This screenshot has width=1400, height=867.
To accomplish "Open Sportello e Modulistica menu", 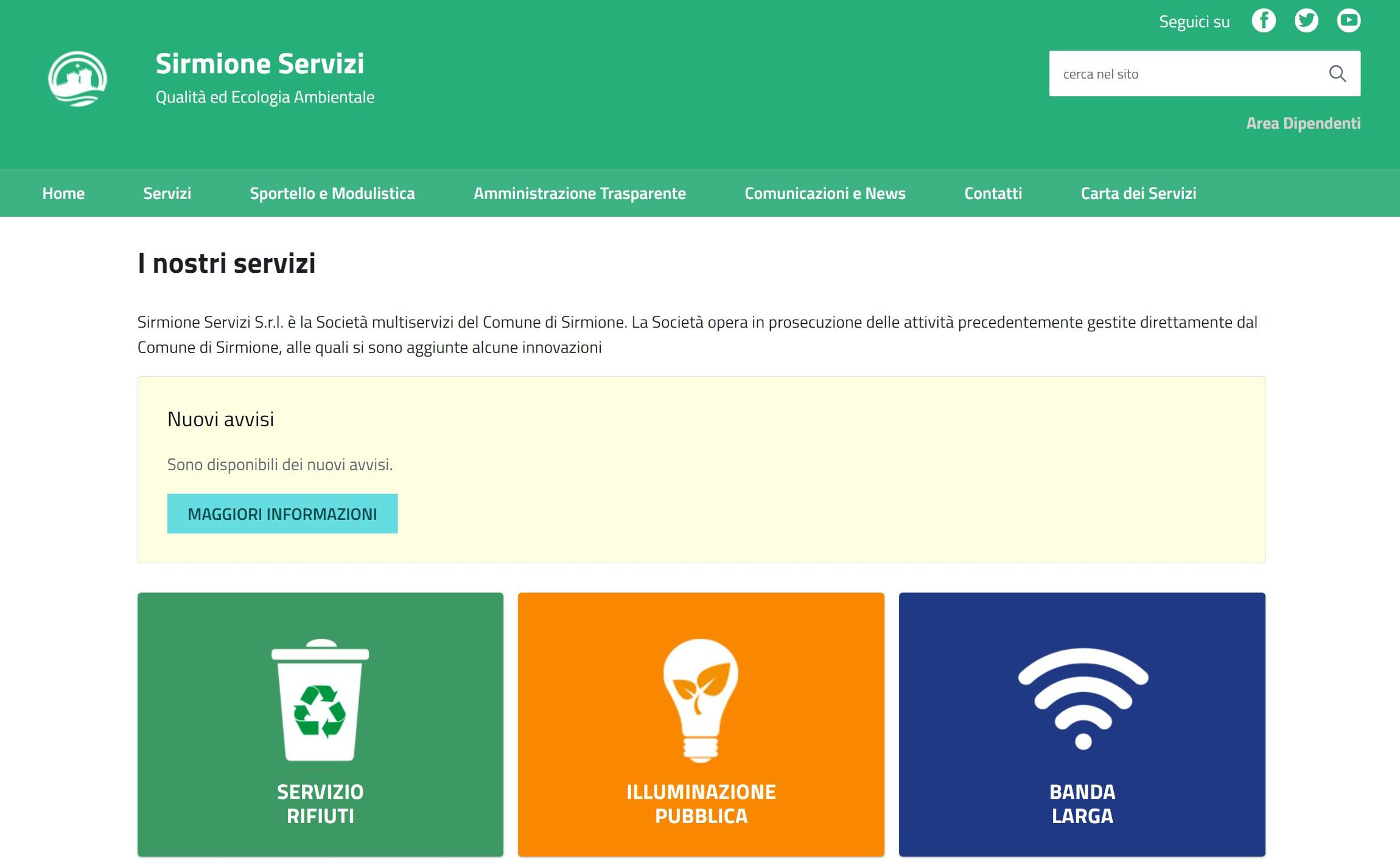I will pyautogui.click(x=332, y=194).
